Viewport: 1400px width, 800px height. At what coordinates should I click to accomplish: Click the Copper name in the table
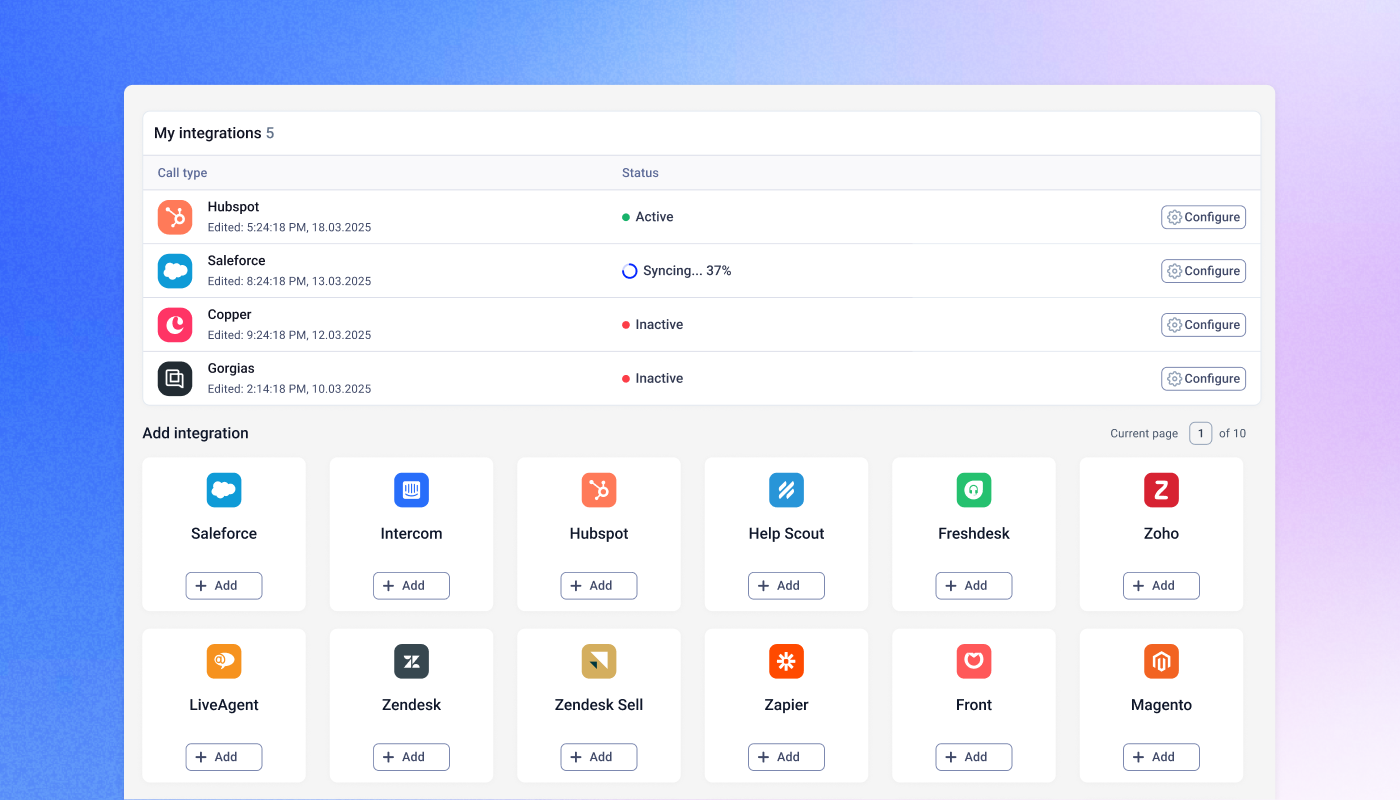pos(230,315)
